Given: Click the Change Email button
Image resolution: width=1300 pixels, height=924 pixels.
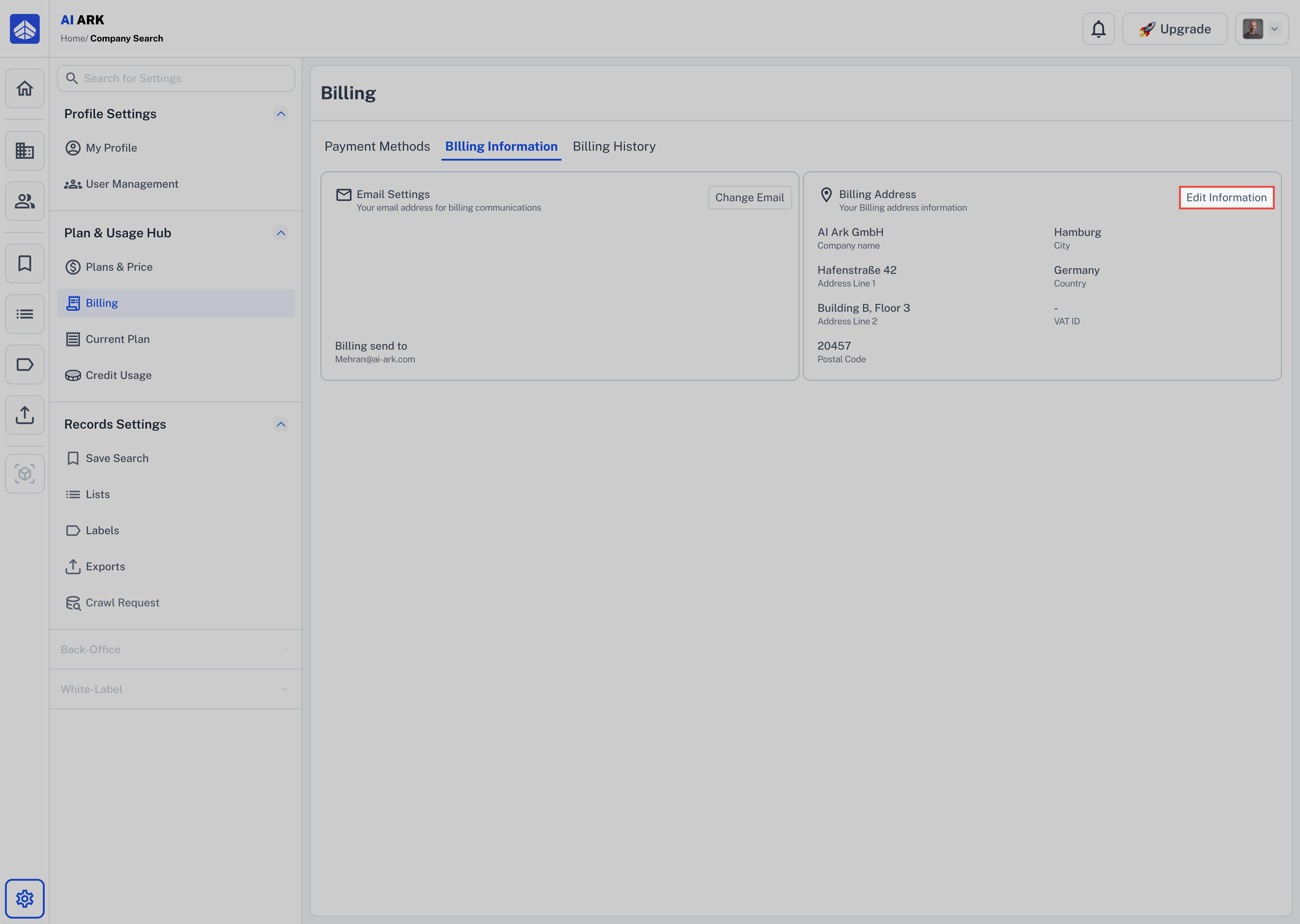Looking at the screenshot, I should tap(750, 197).
